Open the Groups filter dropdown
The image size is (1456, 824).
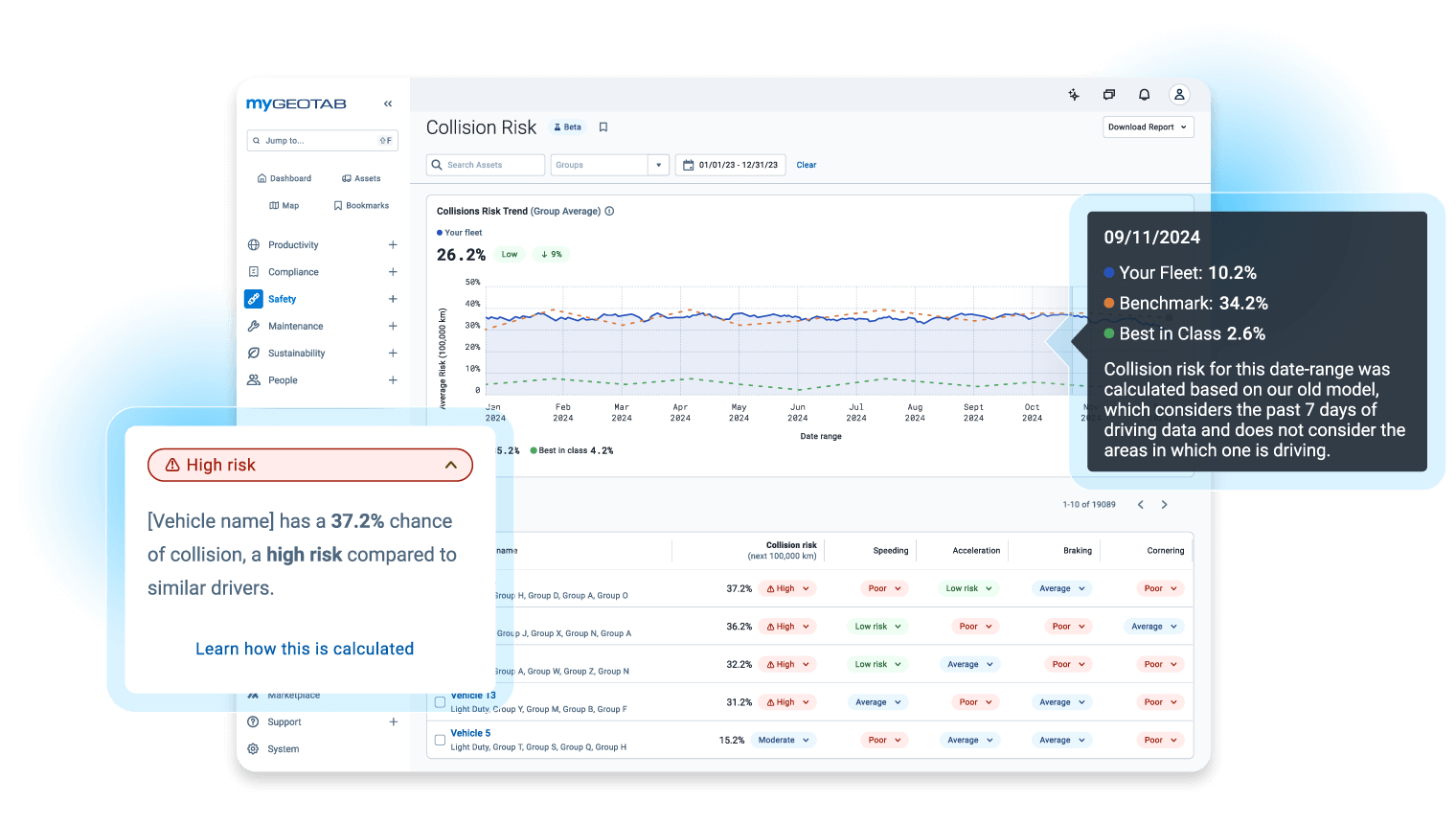point(658,165)
